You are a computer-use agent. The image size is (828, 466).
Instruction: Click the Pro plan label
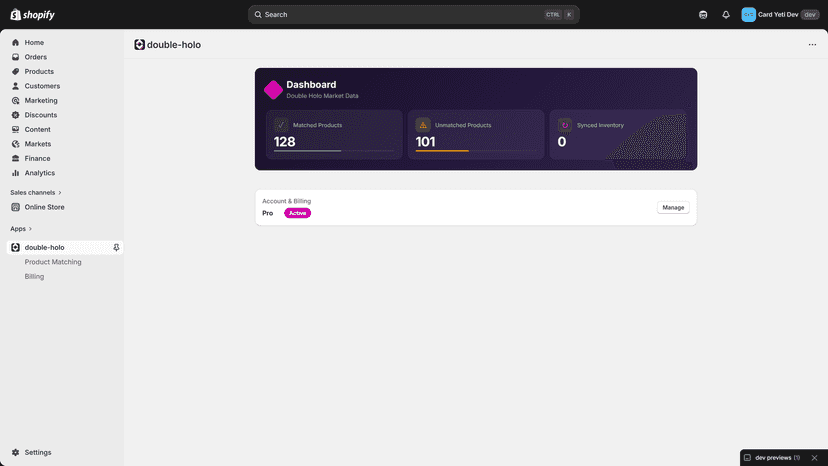coord(268,213)
